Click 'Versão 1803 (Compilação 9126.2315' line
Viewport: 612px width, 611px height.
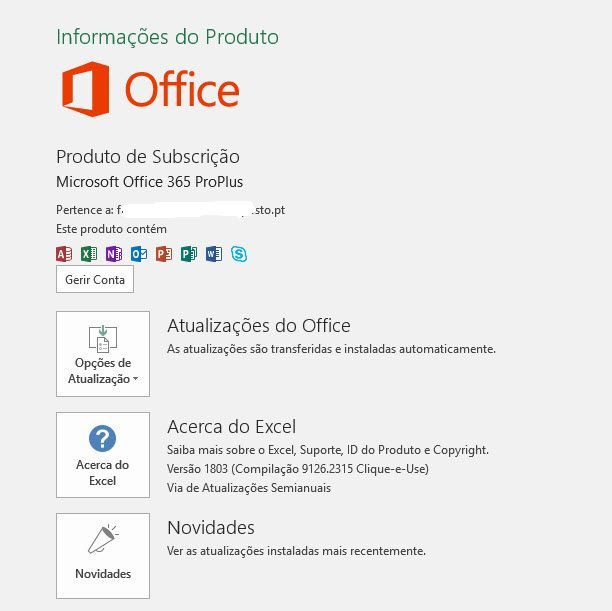pyautogui.click(x=298, y=468)
